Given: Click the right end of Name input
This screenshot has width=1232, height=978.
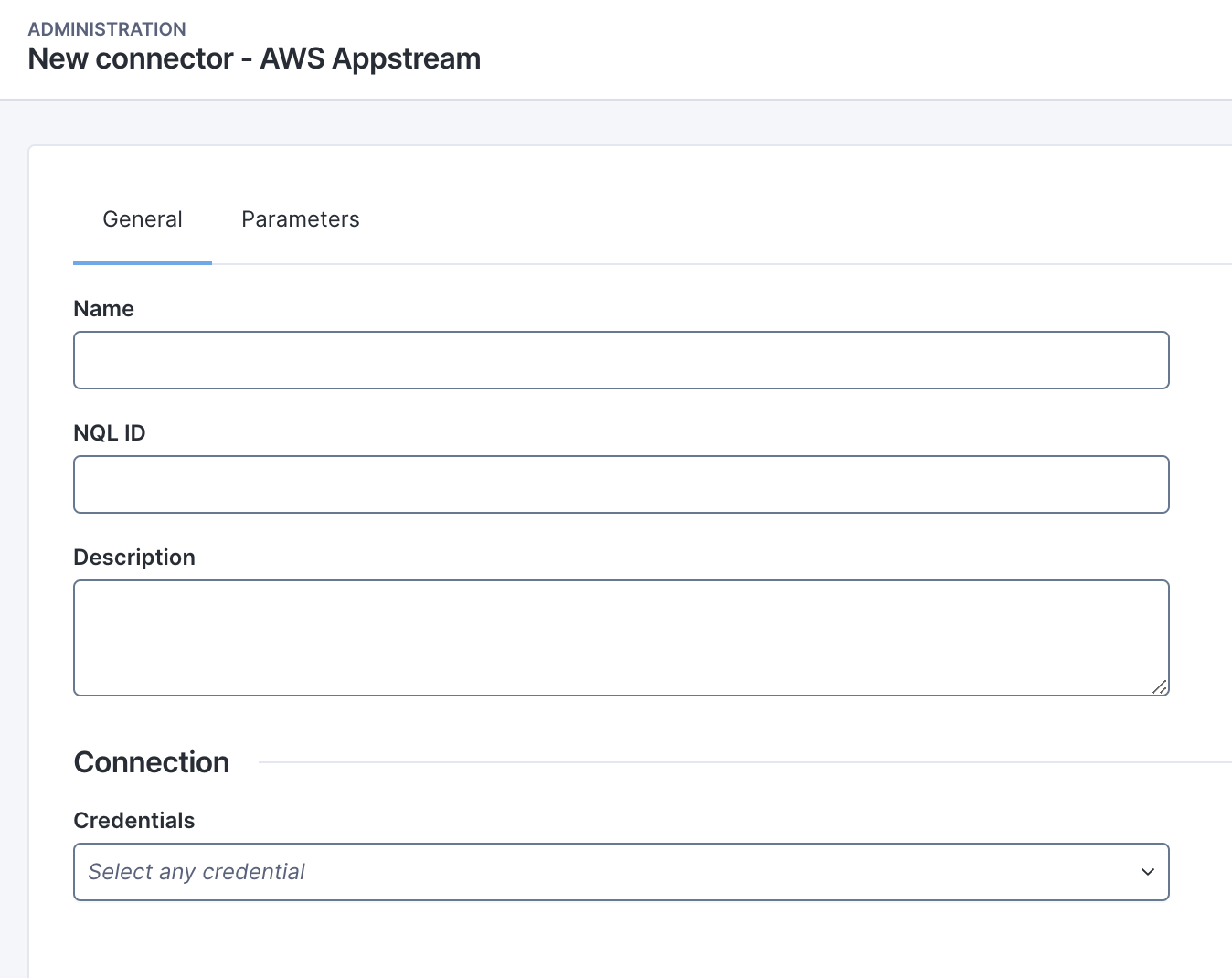Looking at the screenshot, I should pyautogui.click(x=1142, y=360).
